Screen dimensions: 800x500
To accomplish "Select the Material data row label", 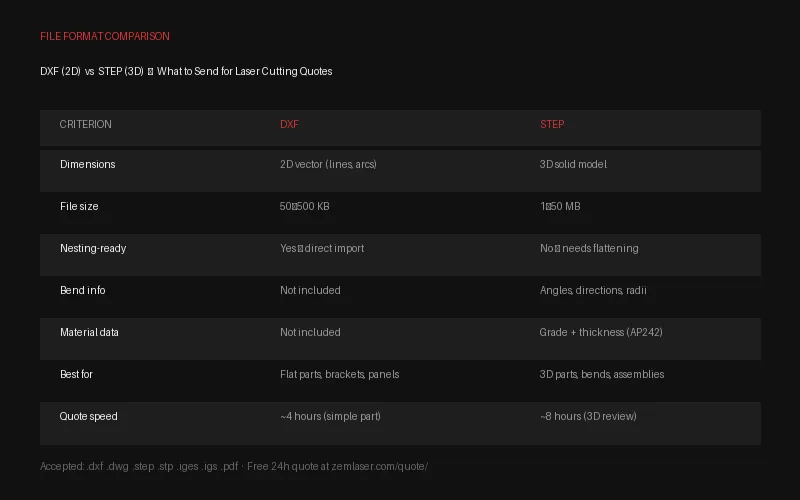I will pyautogui.click(x=89, y=332).
